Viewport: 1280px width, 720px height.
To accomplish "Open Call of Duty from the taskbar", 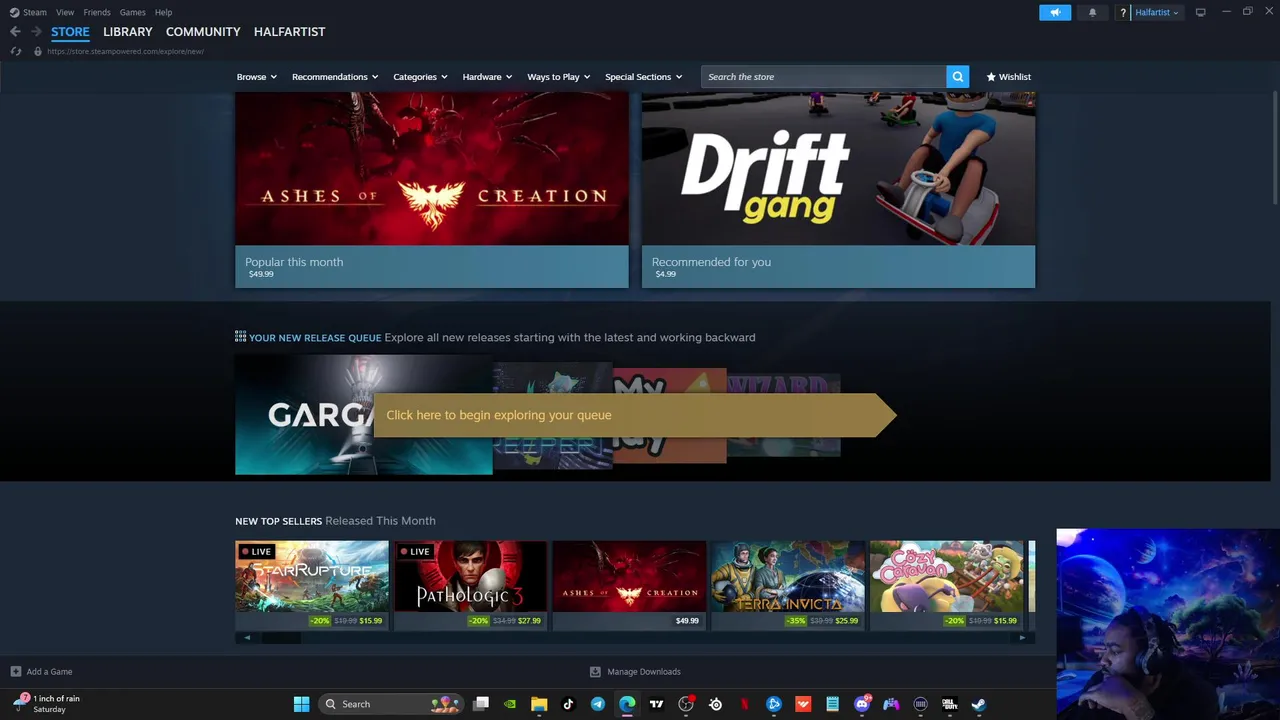I will 950,704.
